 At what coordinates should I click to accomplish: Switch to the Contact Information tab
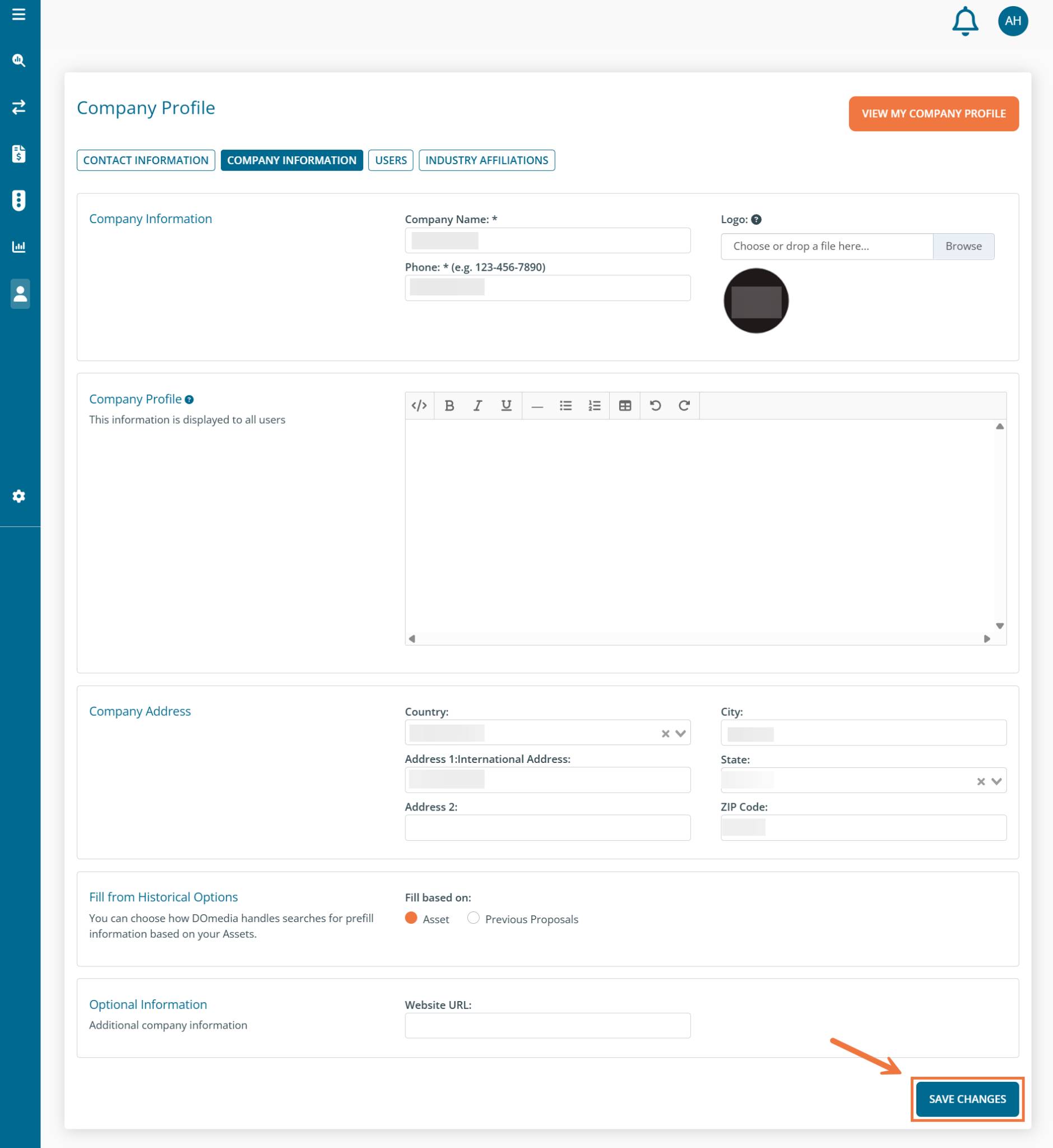[146, 160]
